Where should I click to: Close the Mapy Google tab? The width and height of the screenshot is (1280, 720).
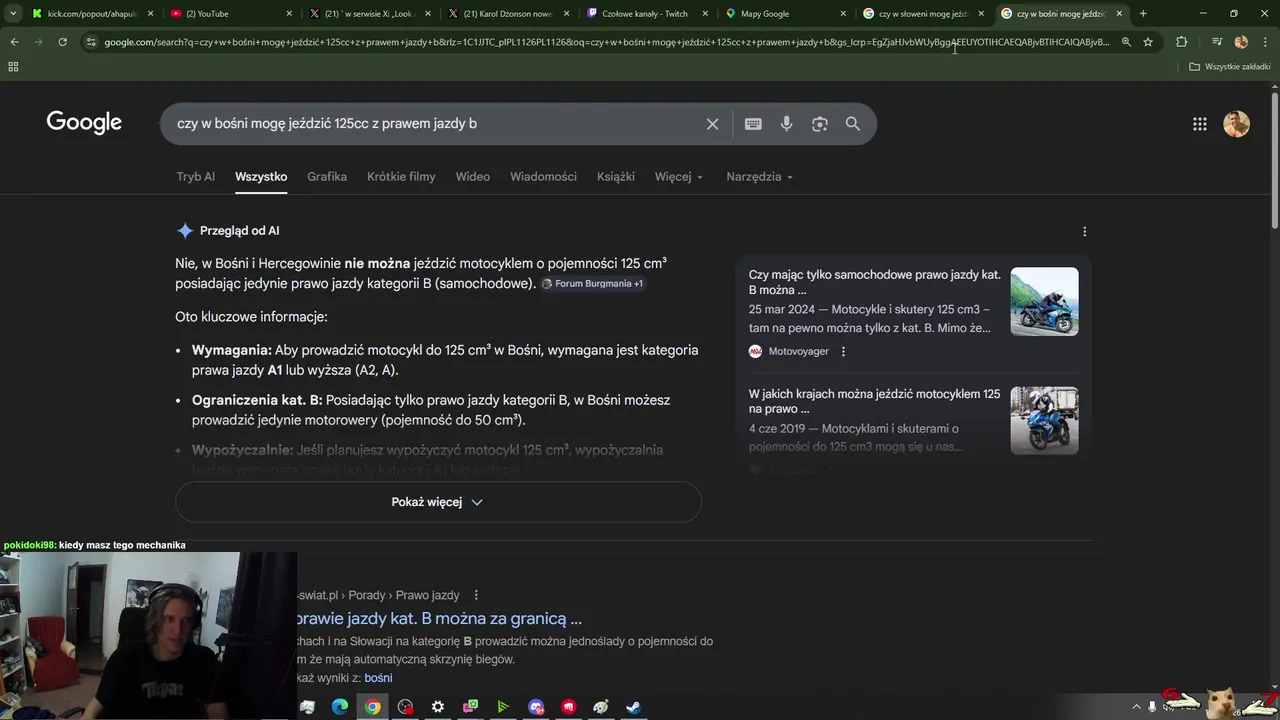coord(843,13)
